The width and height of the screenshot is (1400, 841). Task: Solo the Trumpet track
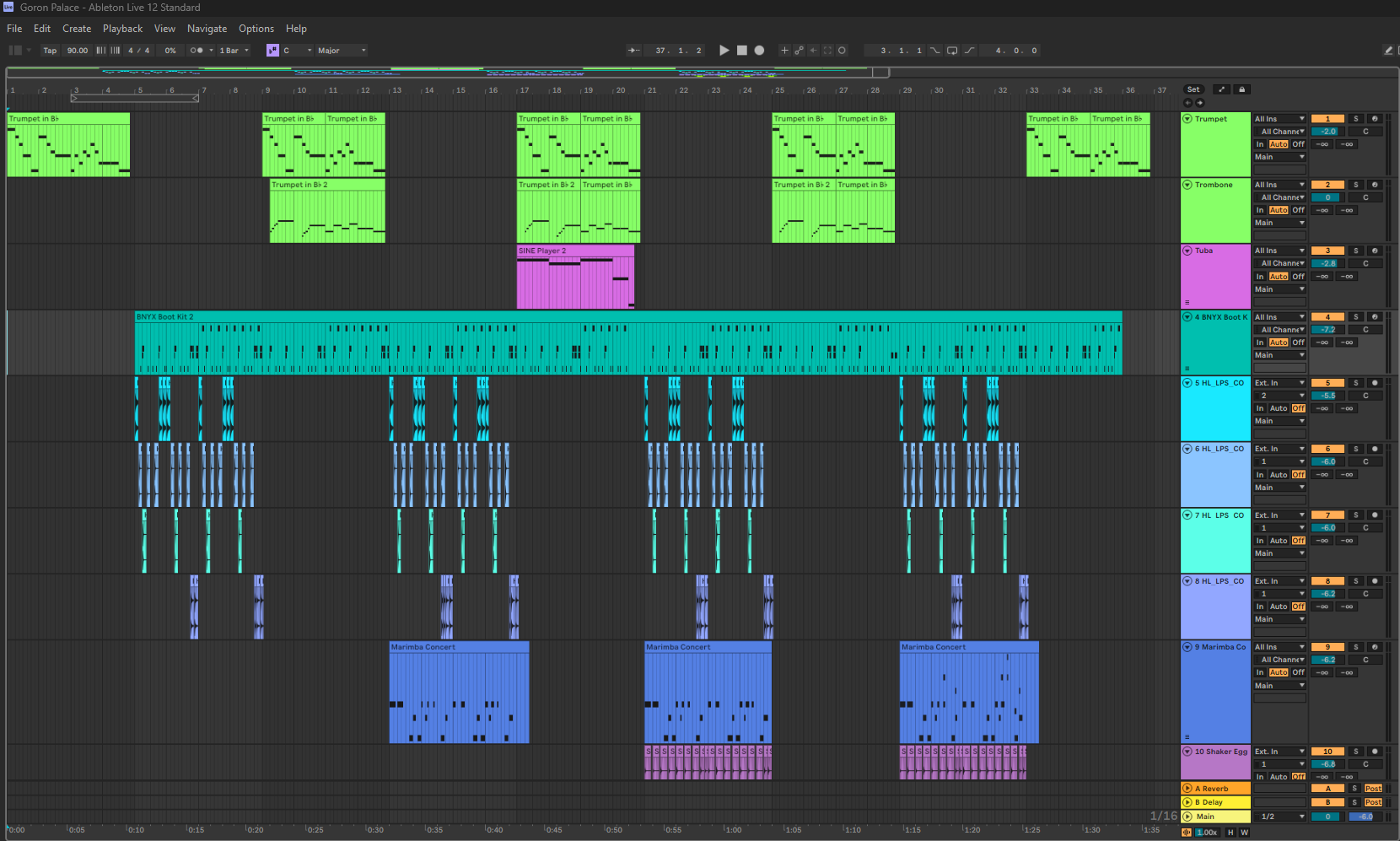[x=1355, y=119]
